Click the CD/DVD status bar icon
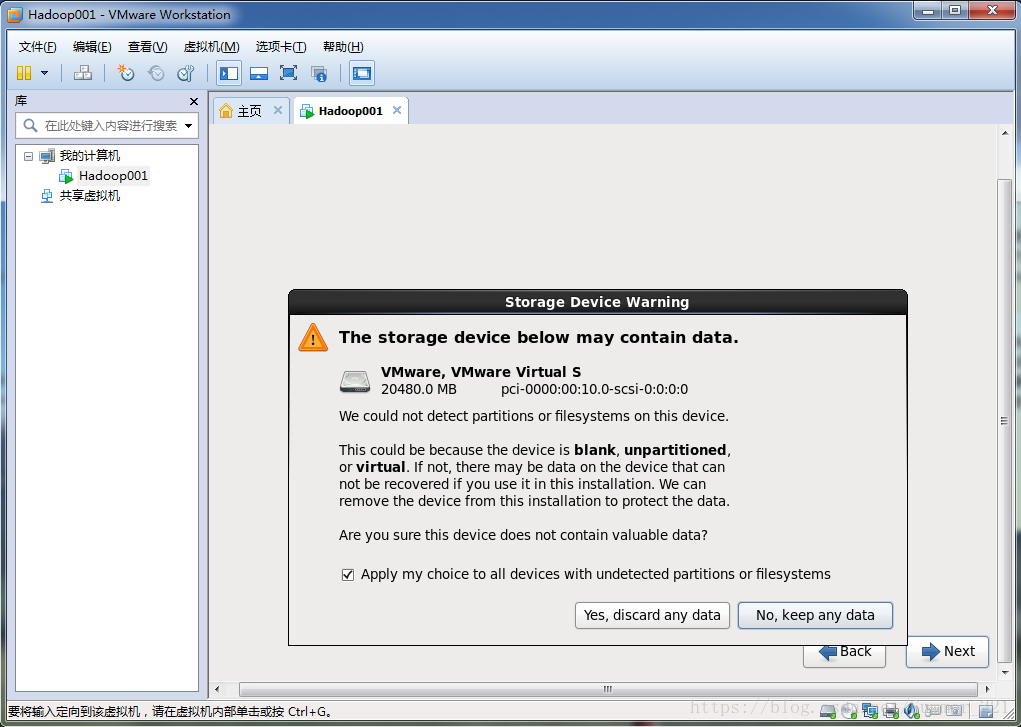 pos(848,711)
